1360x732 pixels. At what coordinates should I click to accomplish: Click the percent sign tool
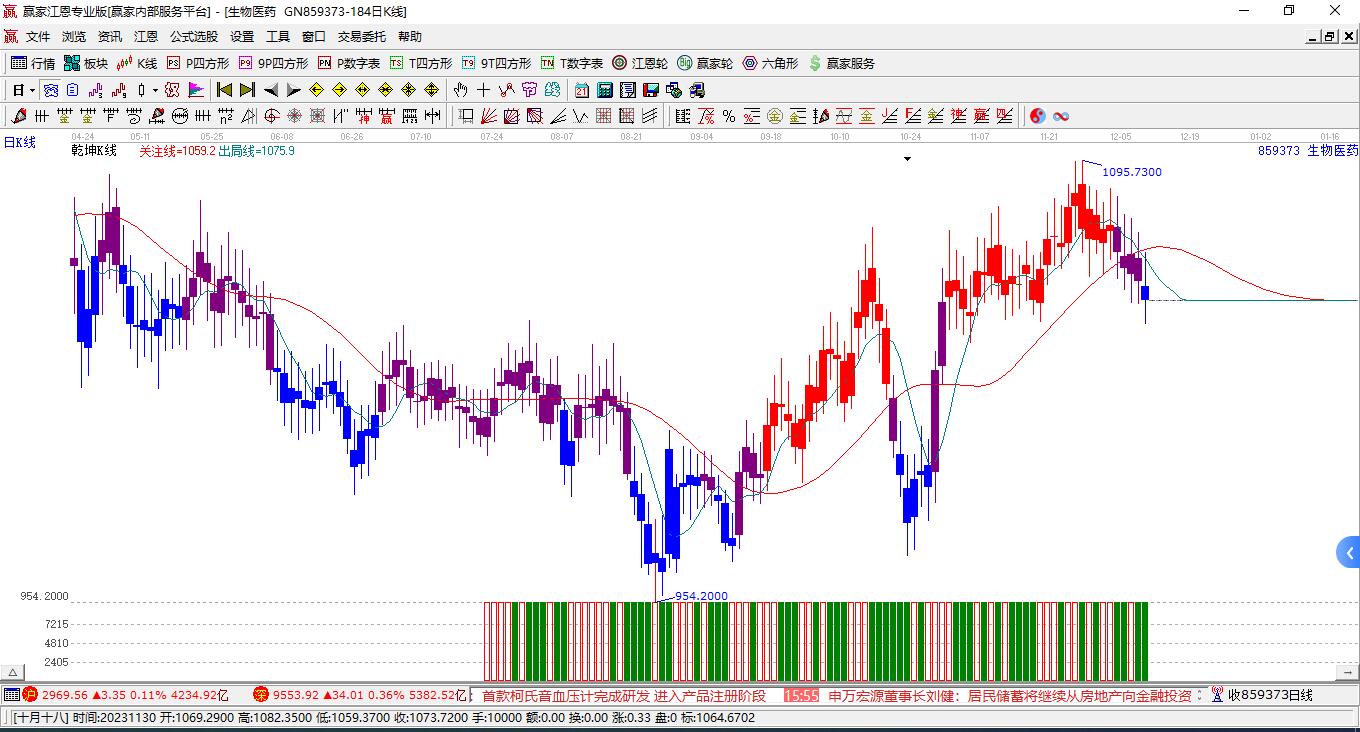click(x=728, y=116)
